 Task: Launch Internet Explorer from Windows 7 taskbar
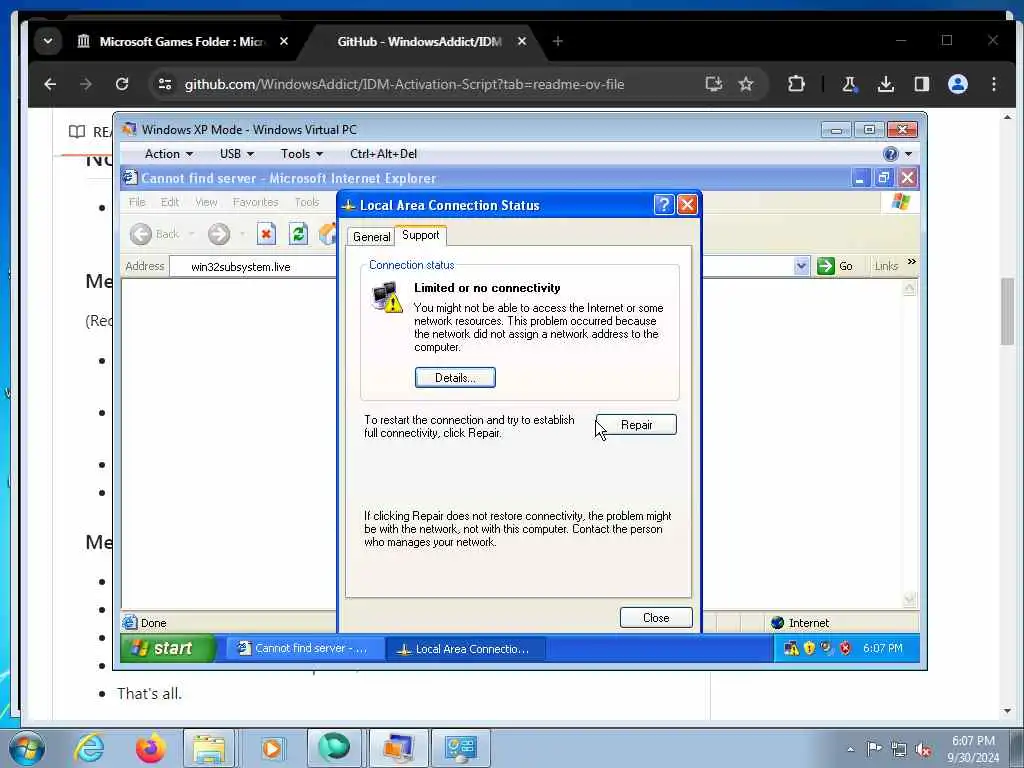click(89, 748)
